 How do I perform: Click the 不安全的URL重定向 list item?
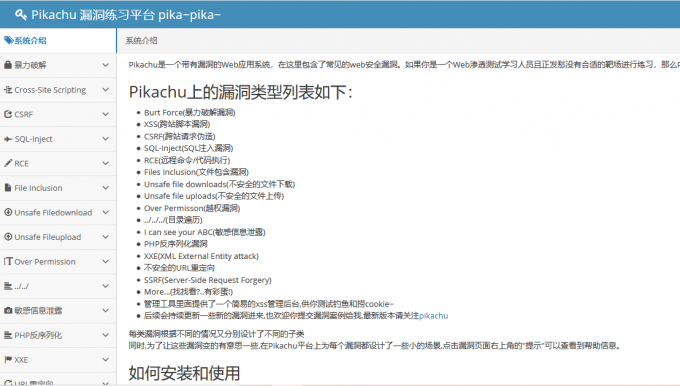click(179, 268)
